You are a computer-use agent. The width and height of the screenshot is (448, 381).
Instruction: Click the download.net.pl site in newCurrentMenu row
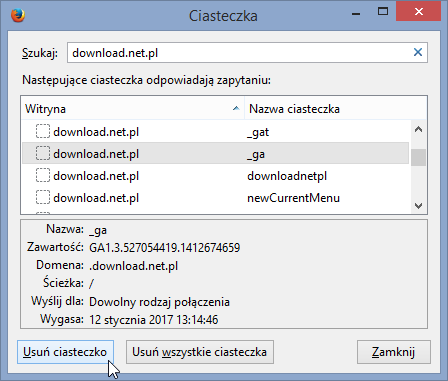click(x=96, y=198)
